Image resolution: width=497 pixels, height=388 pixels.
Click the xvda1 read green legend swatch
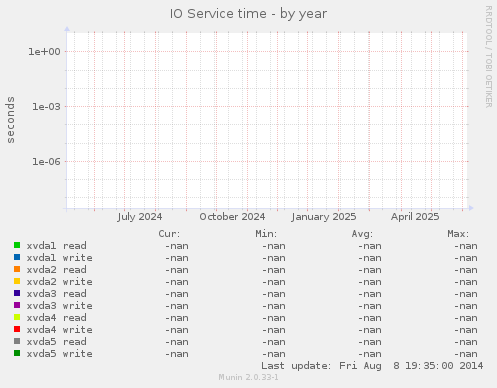[17, 245]
